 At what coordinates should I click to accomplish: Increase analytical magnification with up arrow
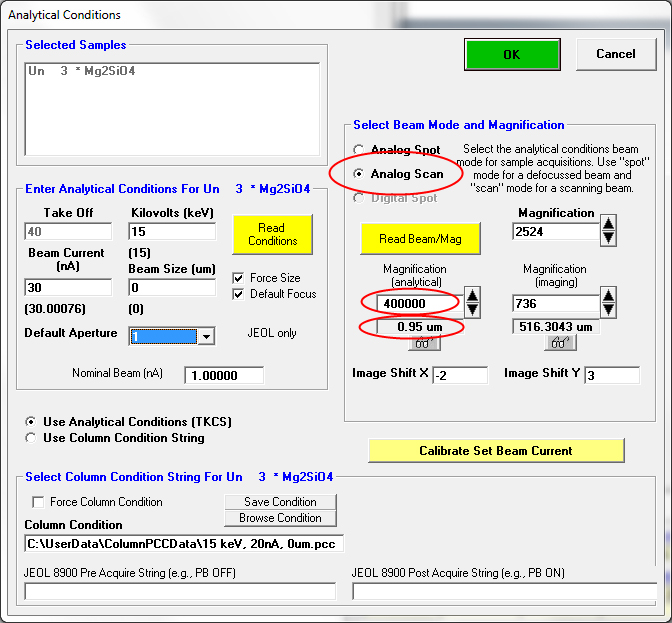[x=472, y=295]
